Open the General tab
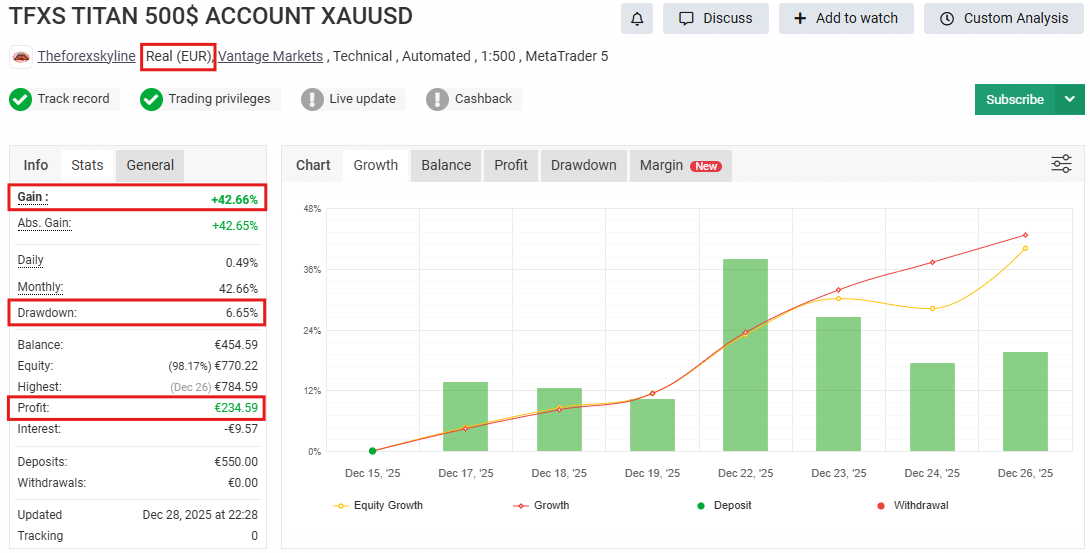The height and width of the screenshot is (553, 1090). [x=150, y=165]
